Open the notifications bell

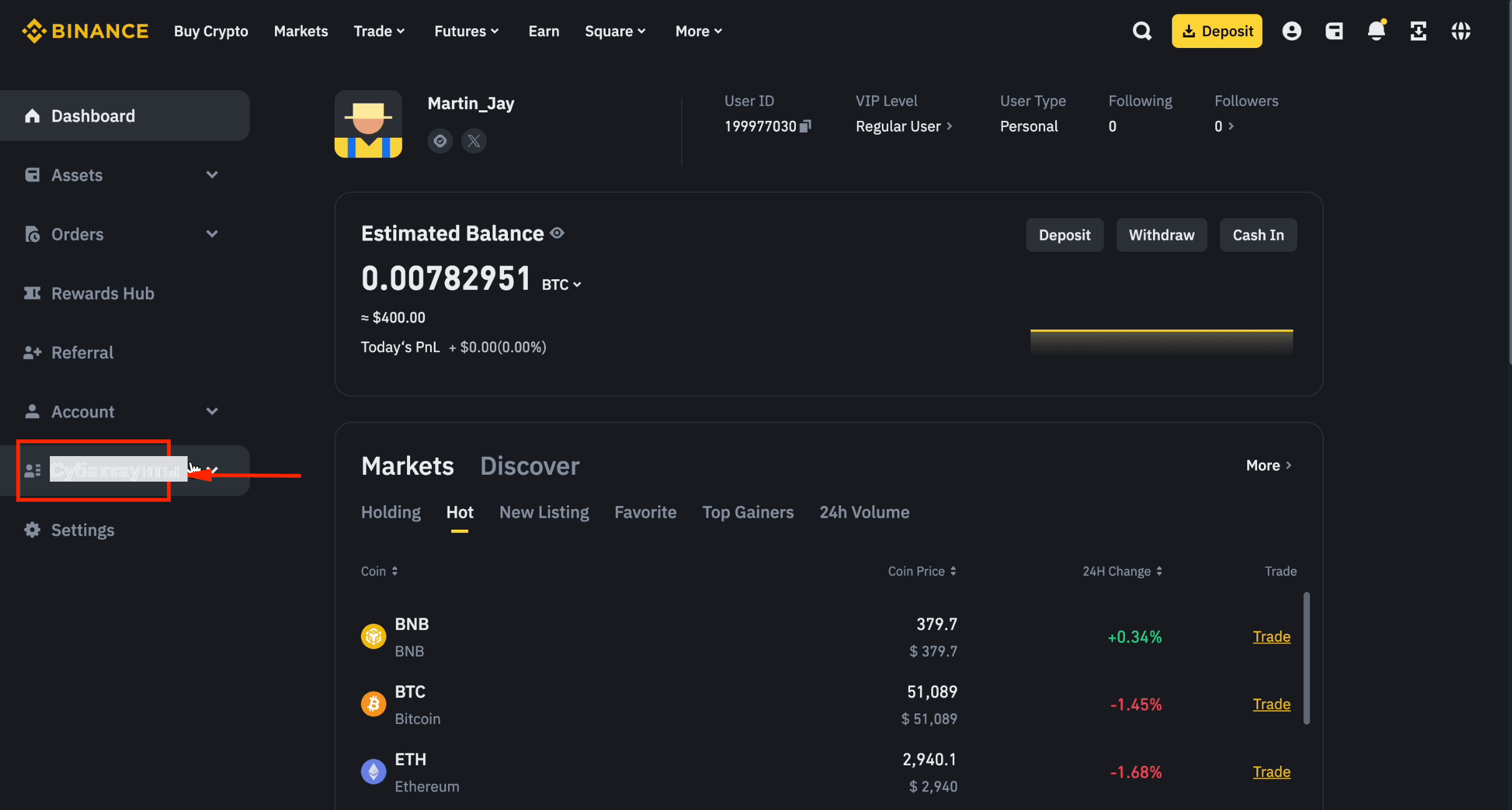(1376, 31)
